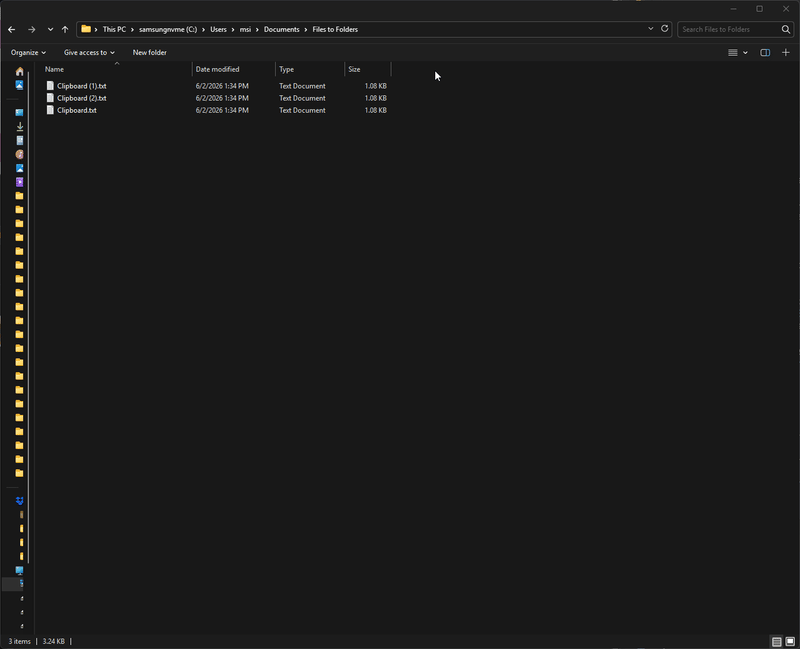The width and height of the screenshot is (800, 649).
Task: Open the recent locations dropdown arrow
Action: (50, 30)
